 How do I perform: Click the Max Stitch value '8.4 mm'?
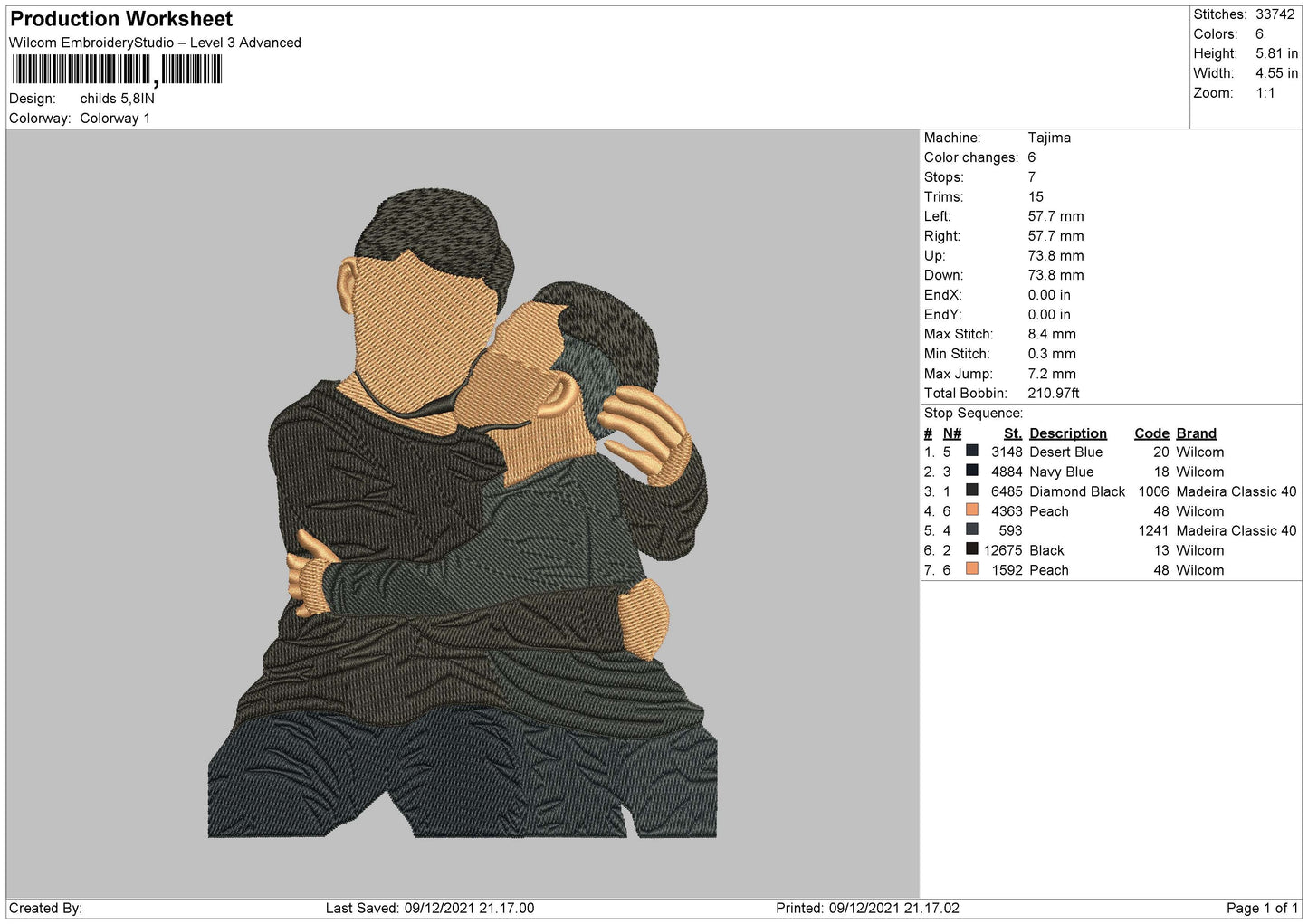(x=1052, y=334)
